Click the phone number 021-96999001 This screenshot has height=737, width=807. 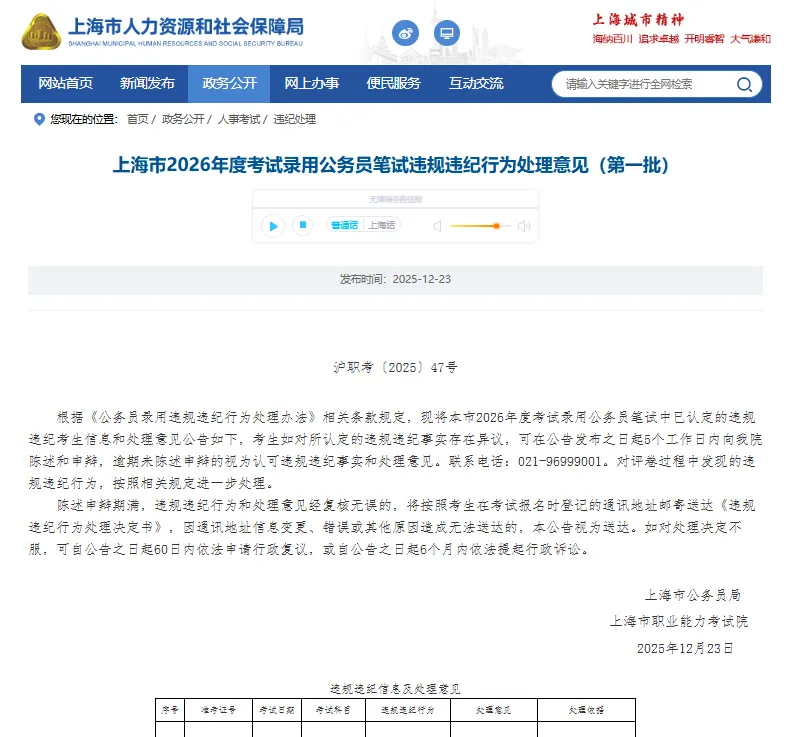(559, 461)
